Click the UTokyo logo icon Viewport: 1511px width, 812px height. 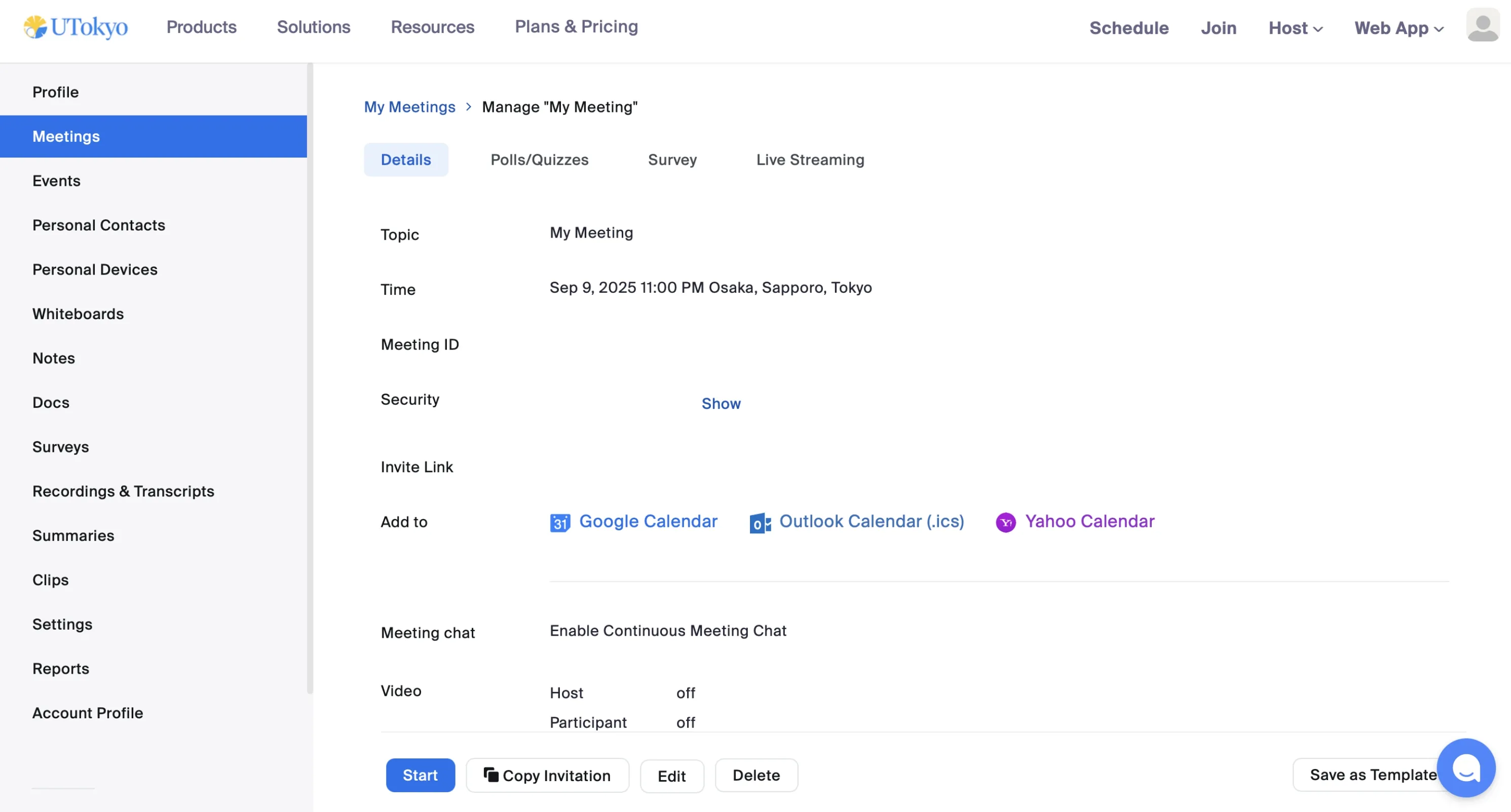(x=35, y=27)
